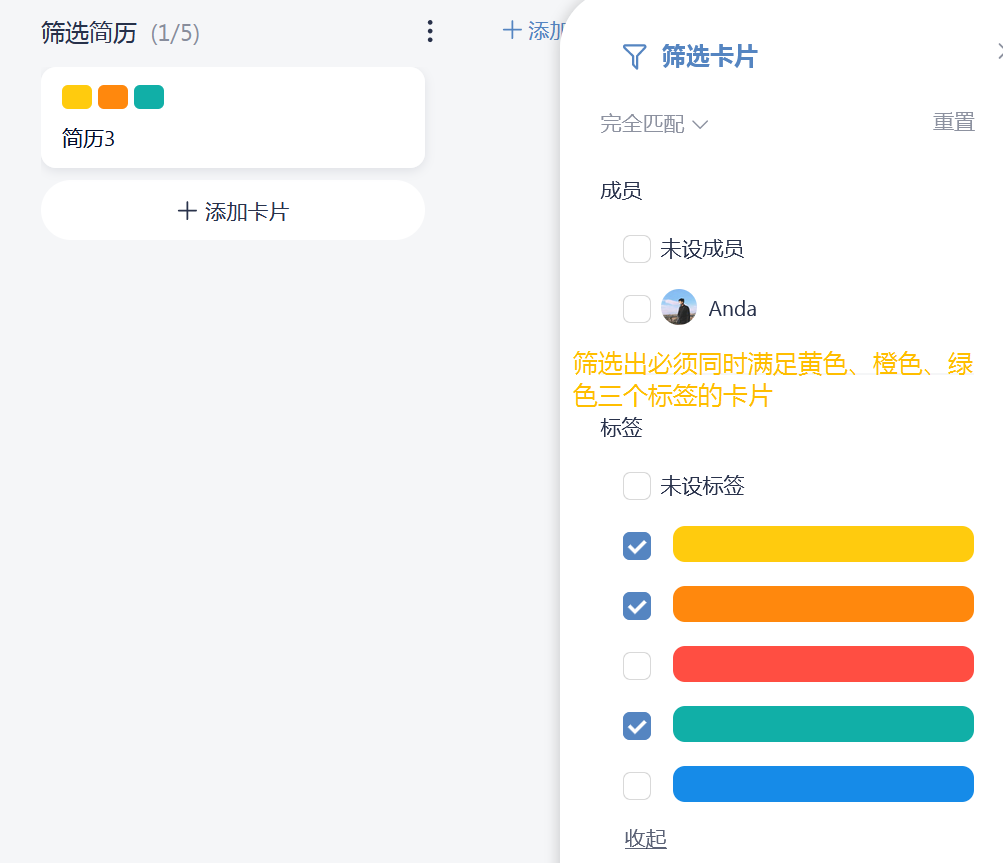Click Anda's avatar picture
1003x863 pixels.
pos(679,308)
